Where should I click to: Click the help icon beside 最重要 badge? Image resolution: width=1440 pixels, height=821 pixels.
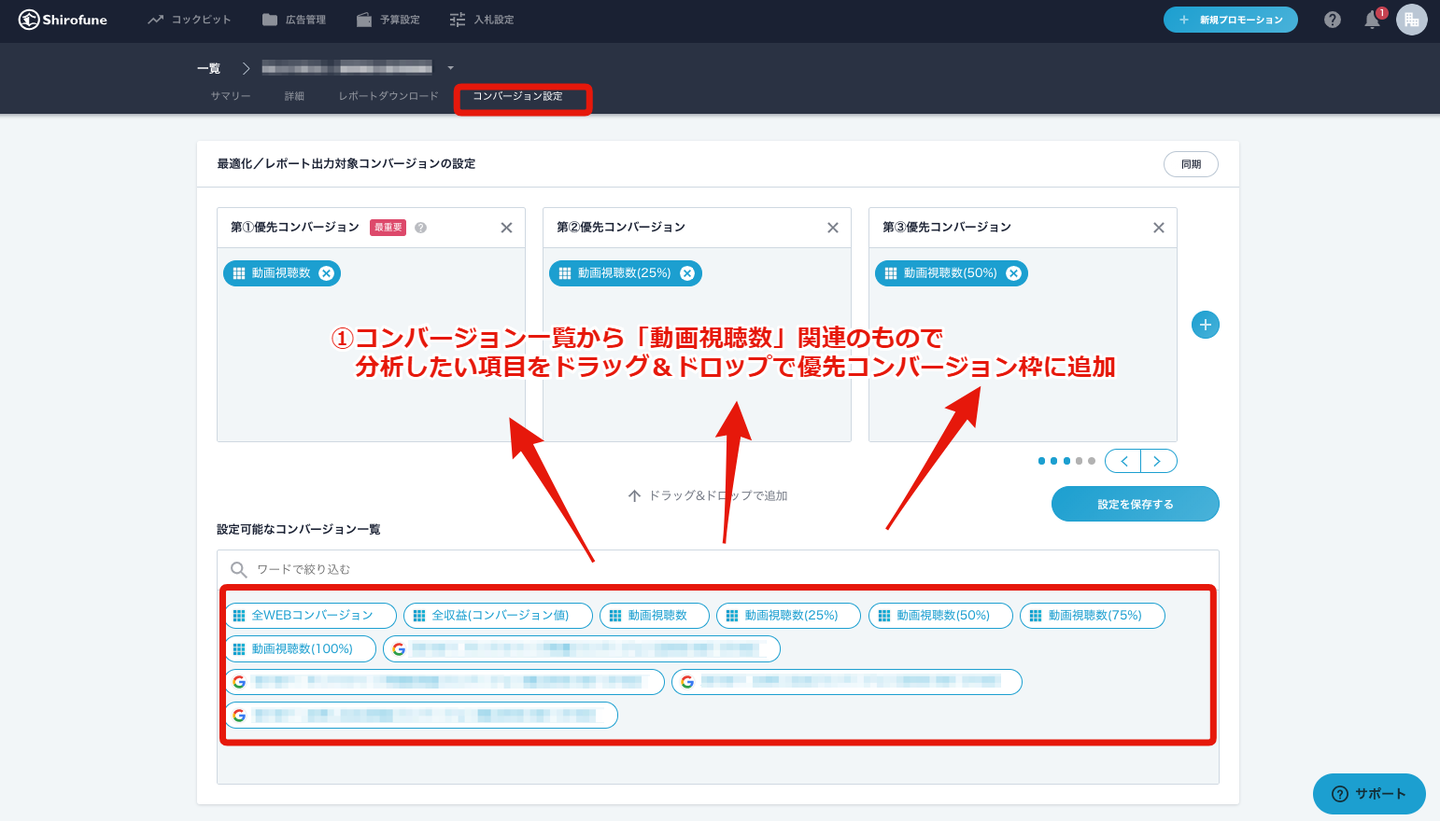click(x=421, y=228)
